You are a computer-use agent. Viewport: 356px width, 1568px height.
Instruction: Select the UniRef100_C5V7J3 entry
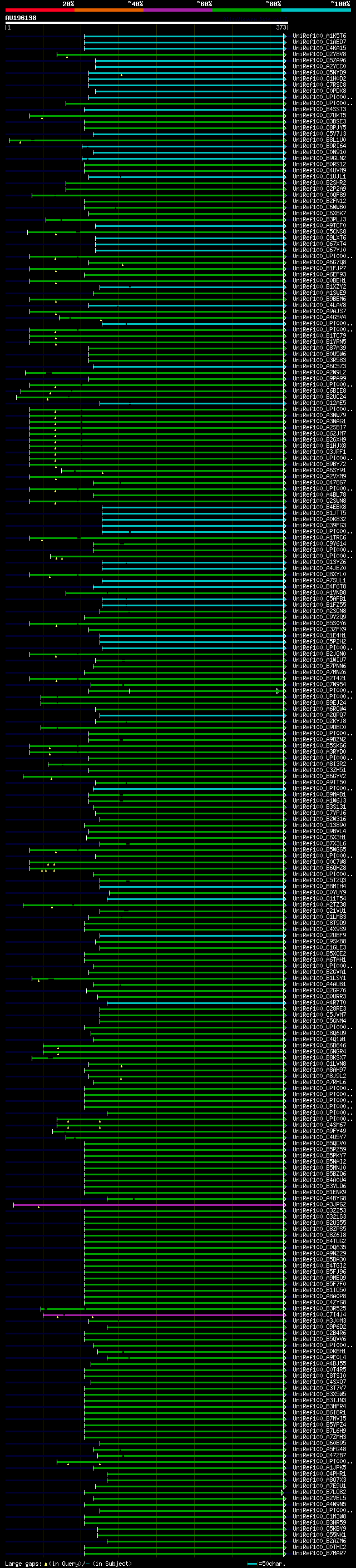click(x=319, y=134)
